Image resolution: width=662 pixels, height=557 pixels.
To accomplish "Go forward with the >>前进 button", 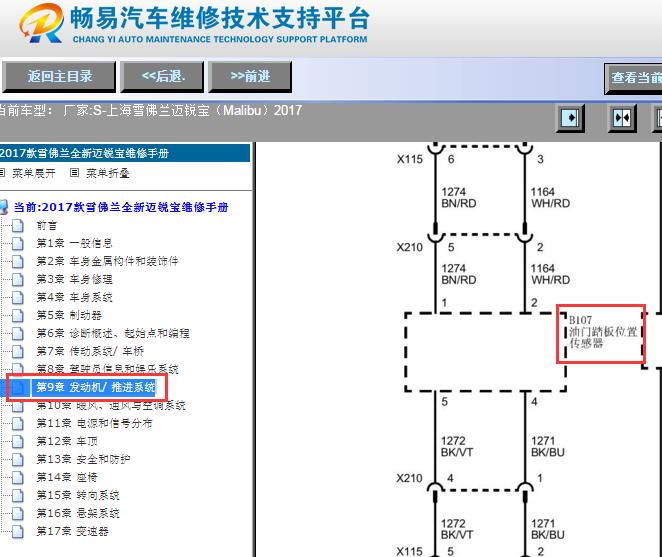I will [250, 76].
